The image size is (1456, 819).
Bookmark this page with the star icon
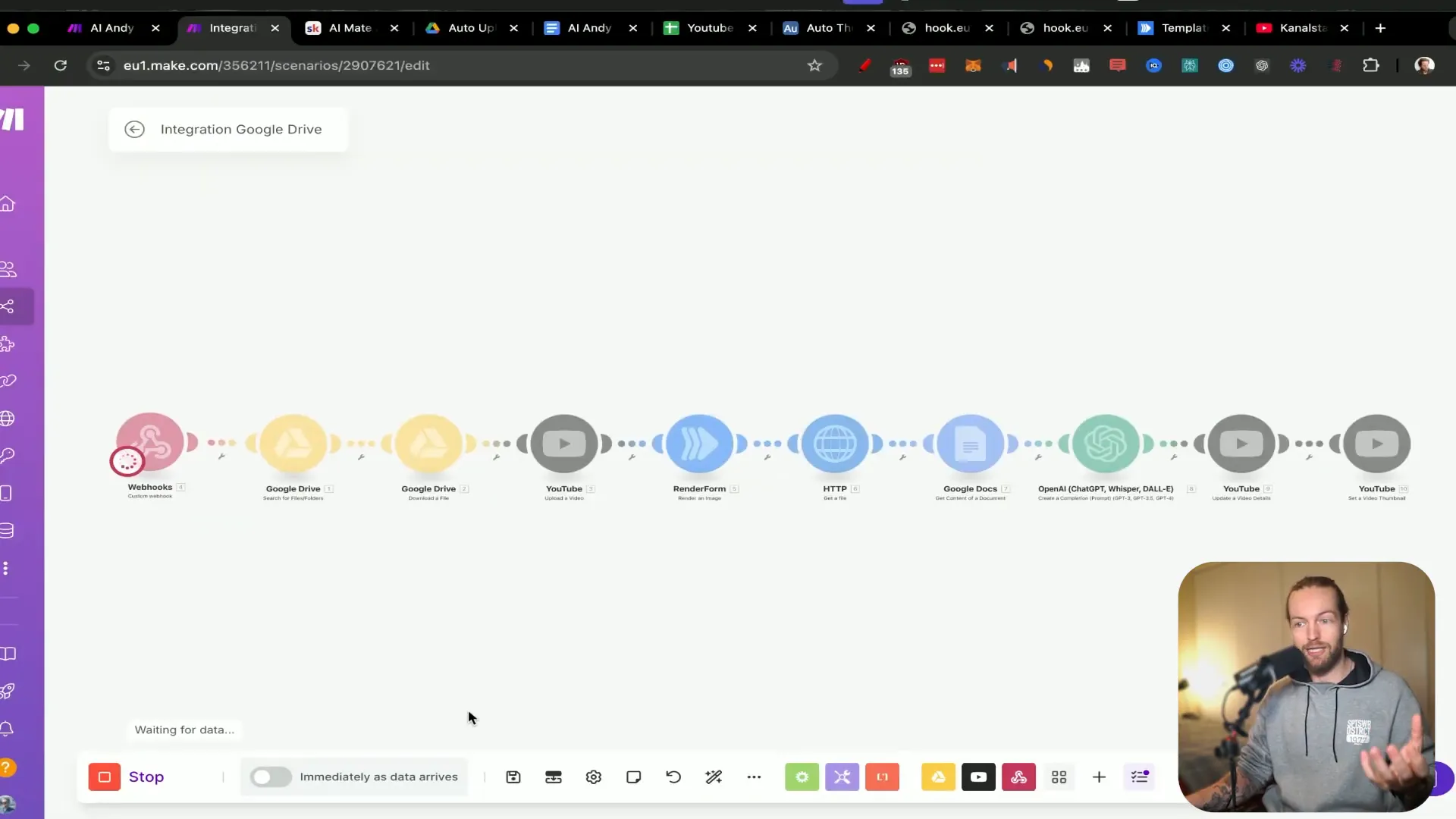pos(814,65)
